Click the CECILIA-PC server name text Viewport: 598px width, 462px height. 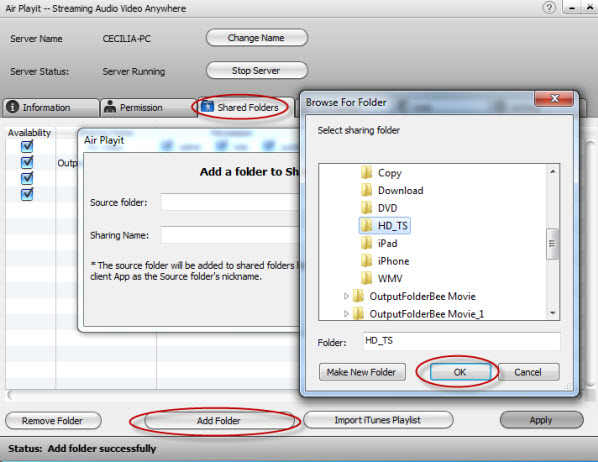(126, 39)
